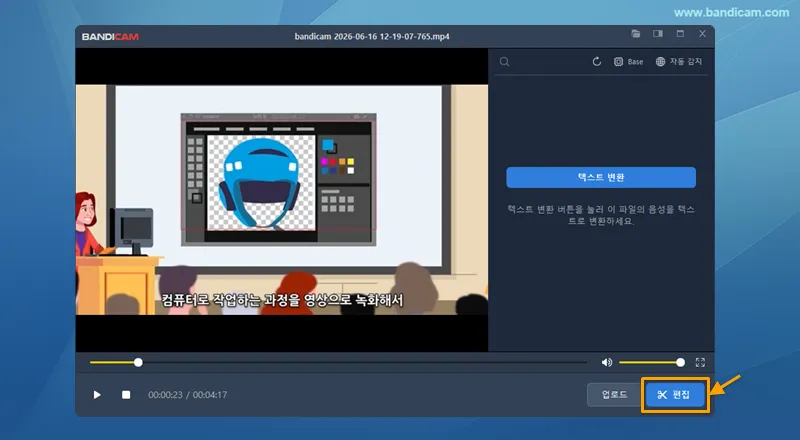Click the BANDICAM logo
This screenshot has height=440, width=800.
click(x=110, y=37)
